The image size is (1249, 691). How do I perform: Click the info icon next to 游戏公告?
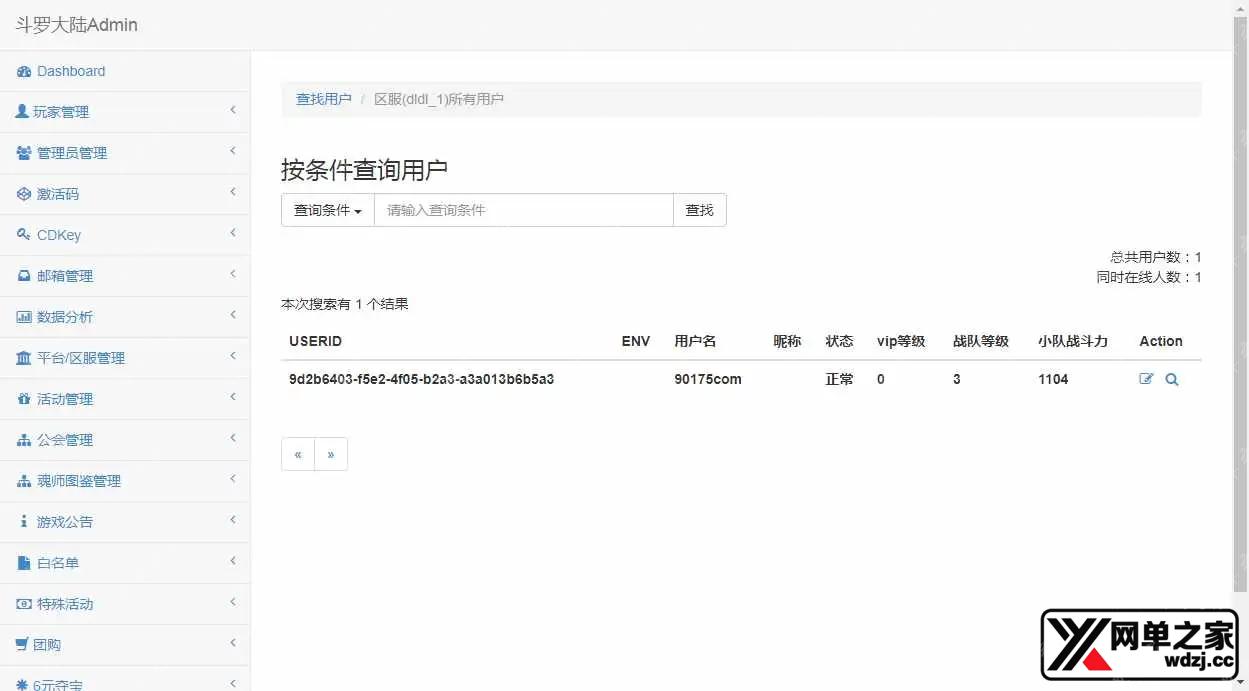(x=22, y=521)
